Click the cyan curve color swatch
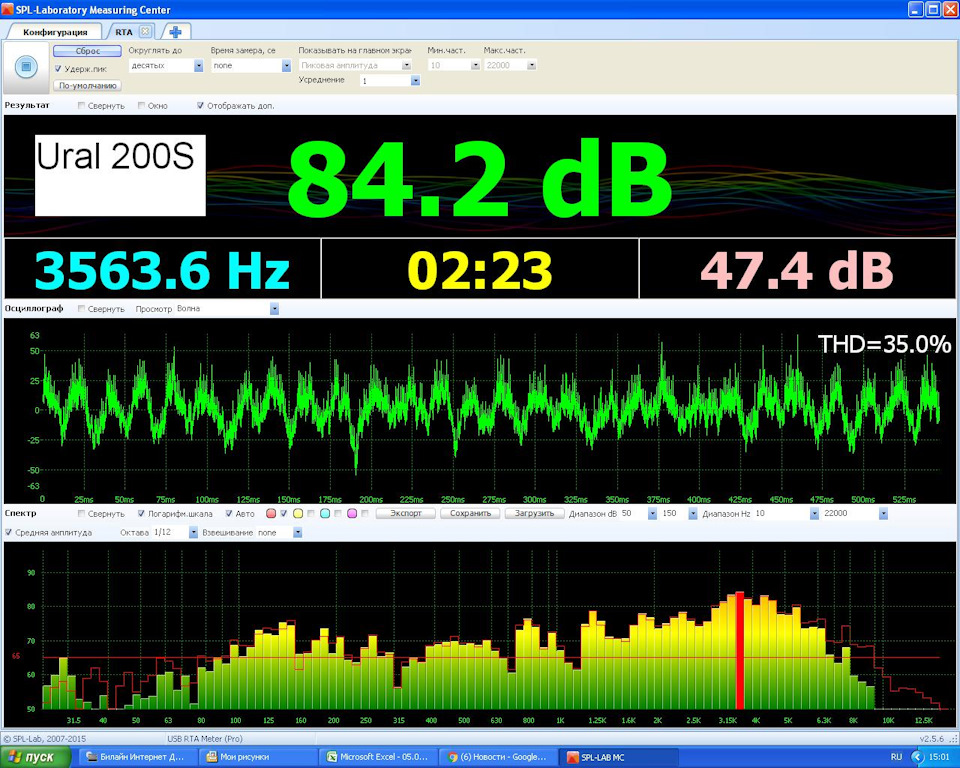 (325, 513)
